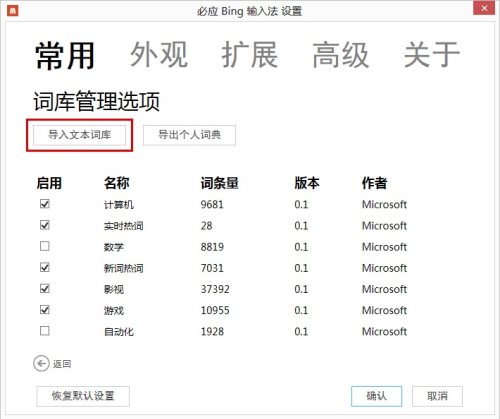Viewport: 500px width, 419px height.
Task: Go to the 高级 tab
Action: pyautogui.click(x=341, y=55)
